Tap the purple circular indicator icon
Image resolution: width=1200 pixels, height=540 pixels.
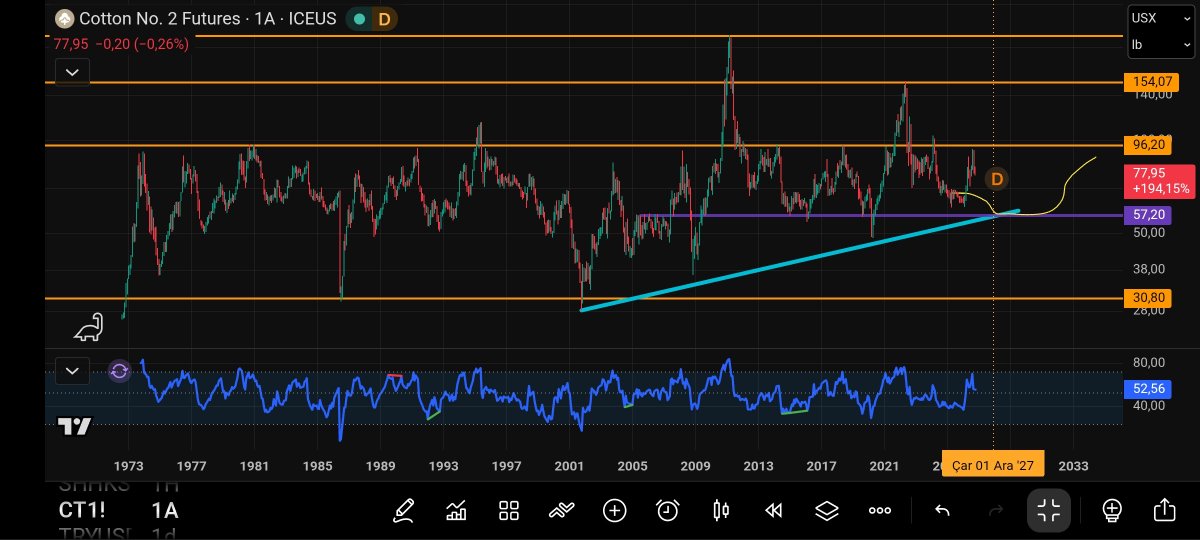pos(119,371)
